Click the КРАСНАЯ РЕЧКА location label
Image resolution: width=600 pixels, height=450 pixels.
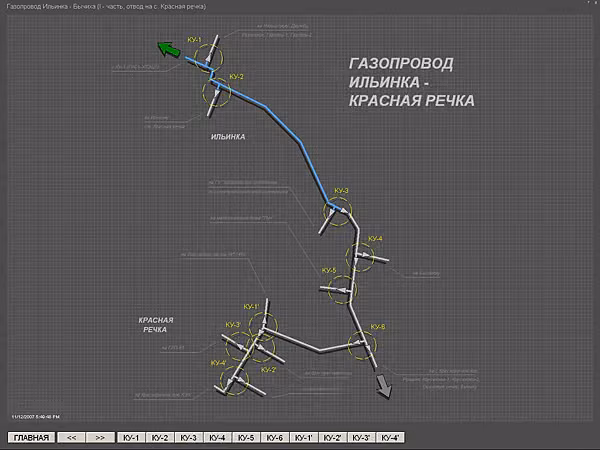(x=156, y=324)
